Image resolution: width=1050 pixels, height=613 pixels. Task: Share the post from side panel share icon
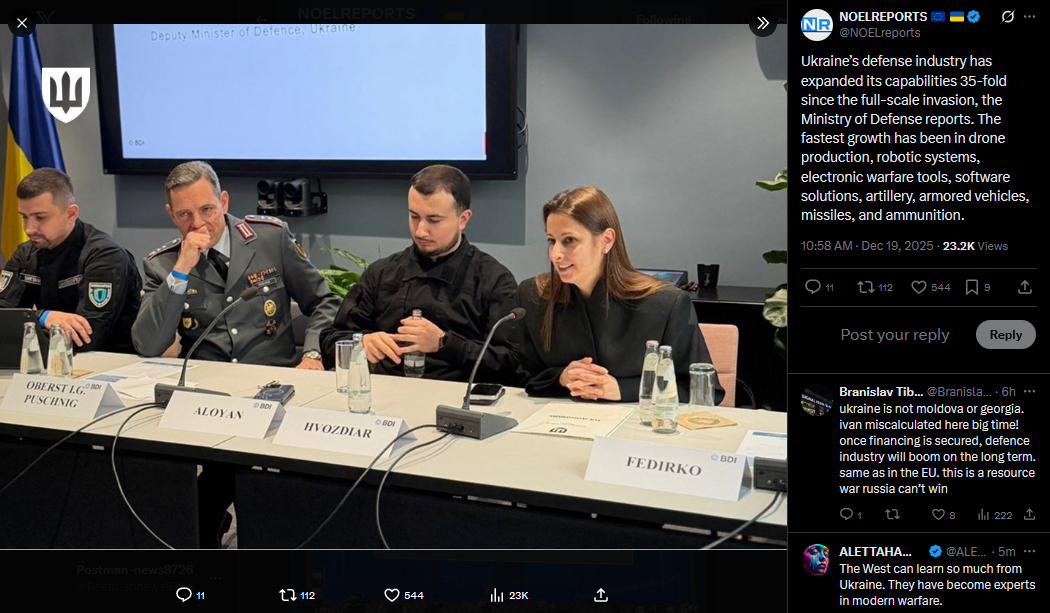1025,287
